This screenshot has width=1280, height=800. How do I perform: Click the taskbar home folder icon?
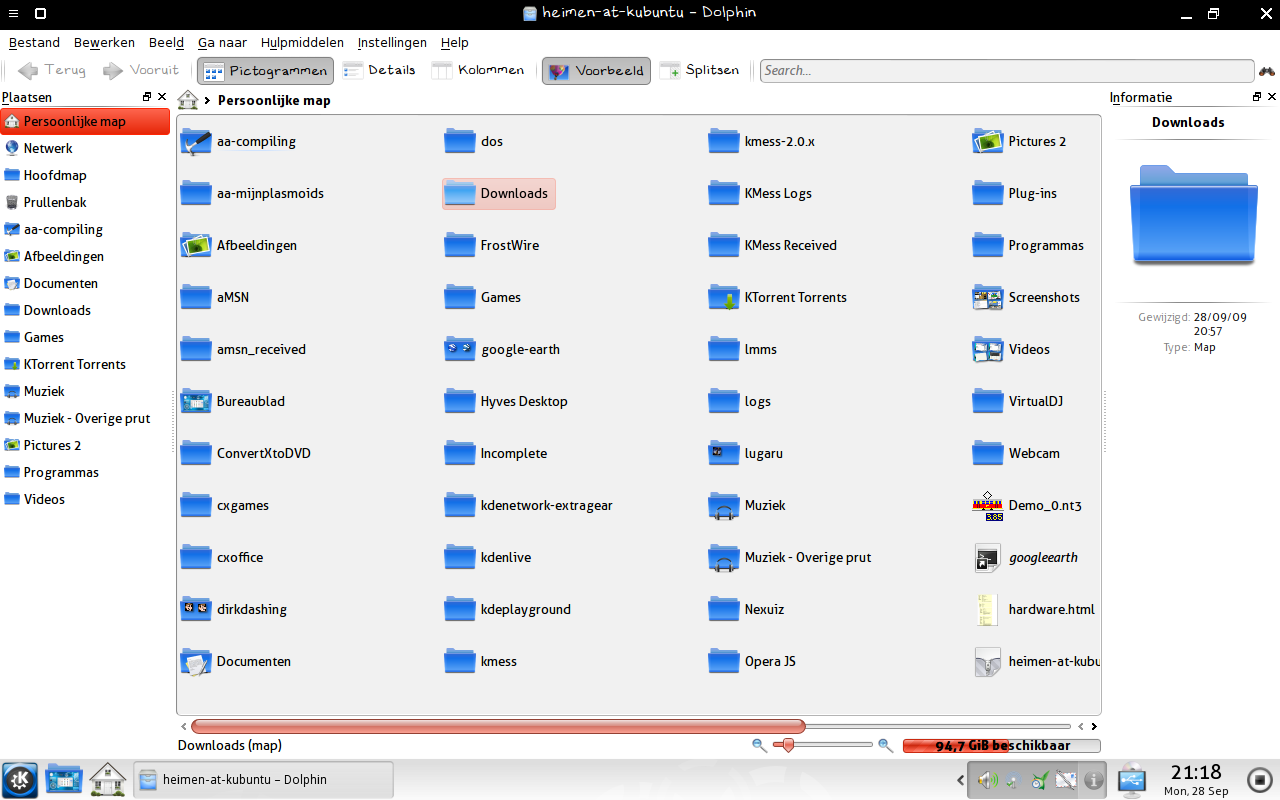[x=108, y=780]
